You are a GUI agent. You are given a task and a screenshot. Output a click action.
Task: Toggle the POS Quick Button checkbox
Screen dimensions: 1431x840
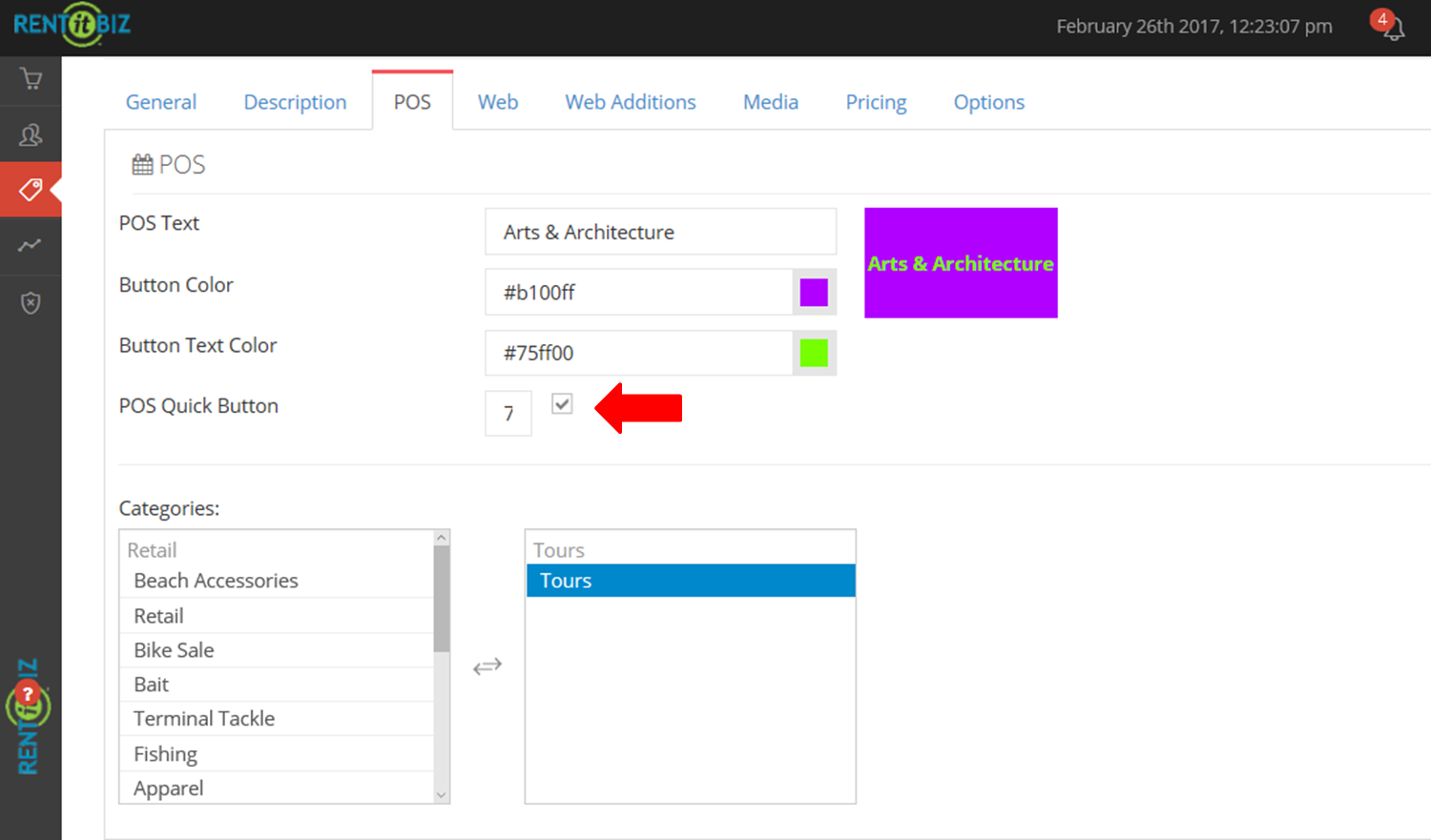[x=562, y=404]
